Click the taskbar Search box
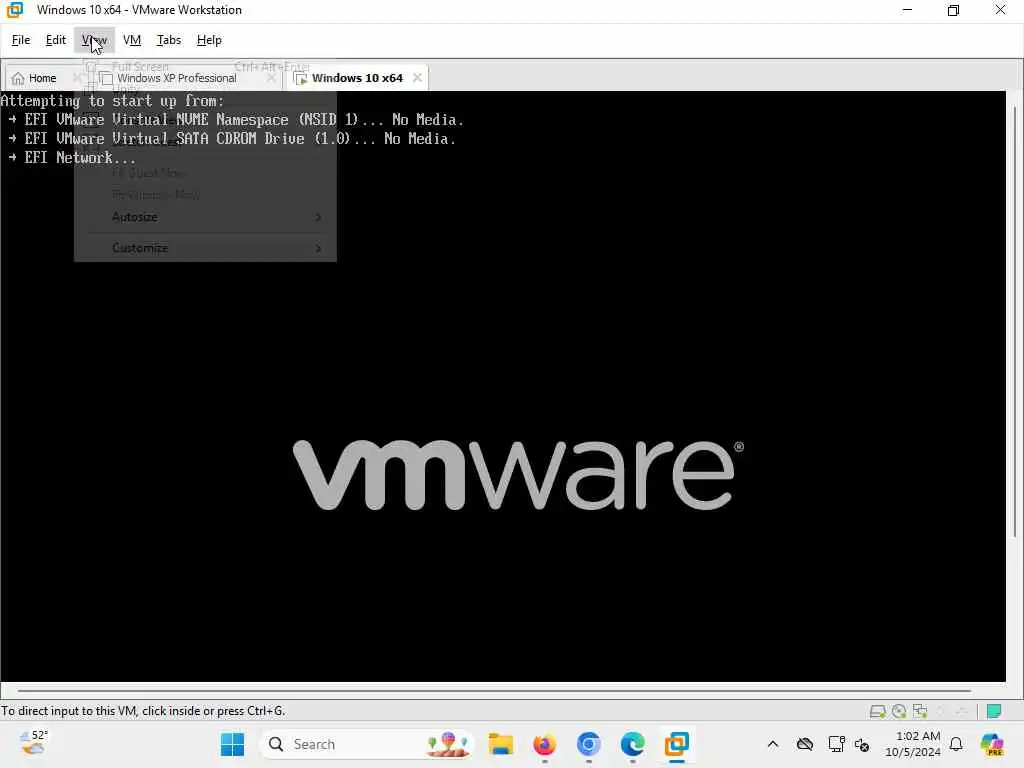This screenshot has width=1024, height=768. click(367, 744)
